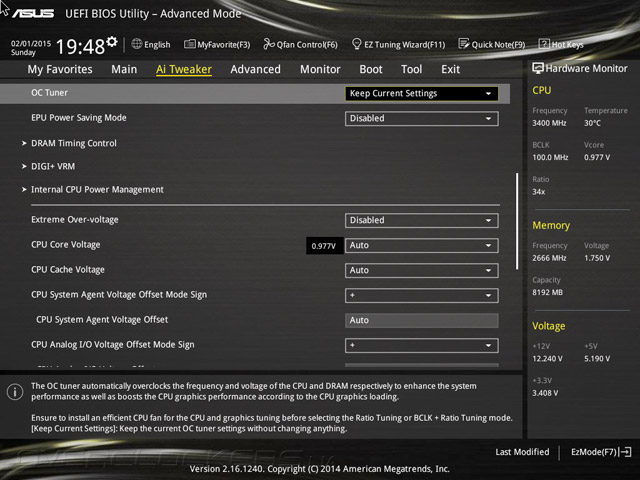Viewport: 640px width, 480px height.
Task: Click MyFavorite(F3) label
Action: tap(224, 44)
